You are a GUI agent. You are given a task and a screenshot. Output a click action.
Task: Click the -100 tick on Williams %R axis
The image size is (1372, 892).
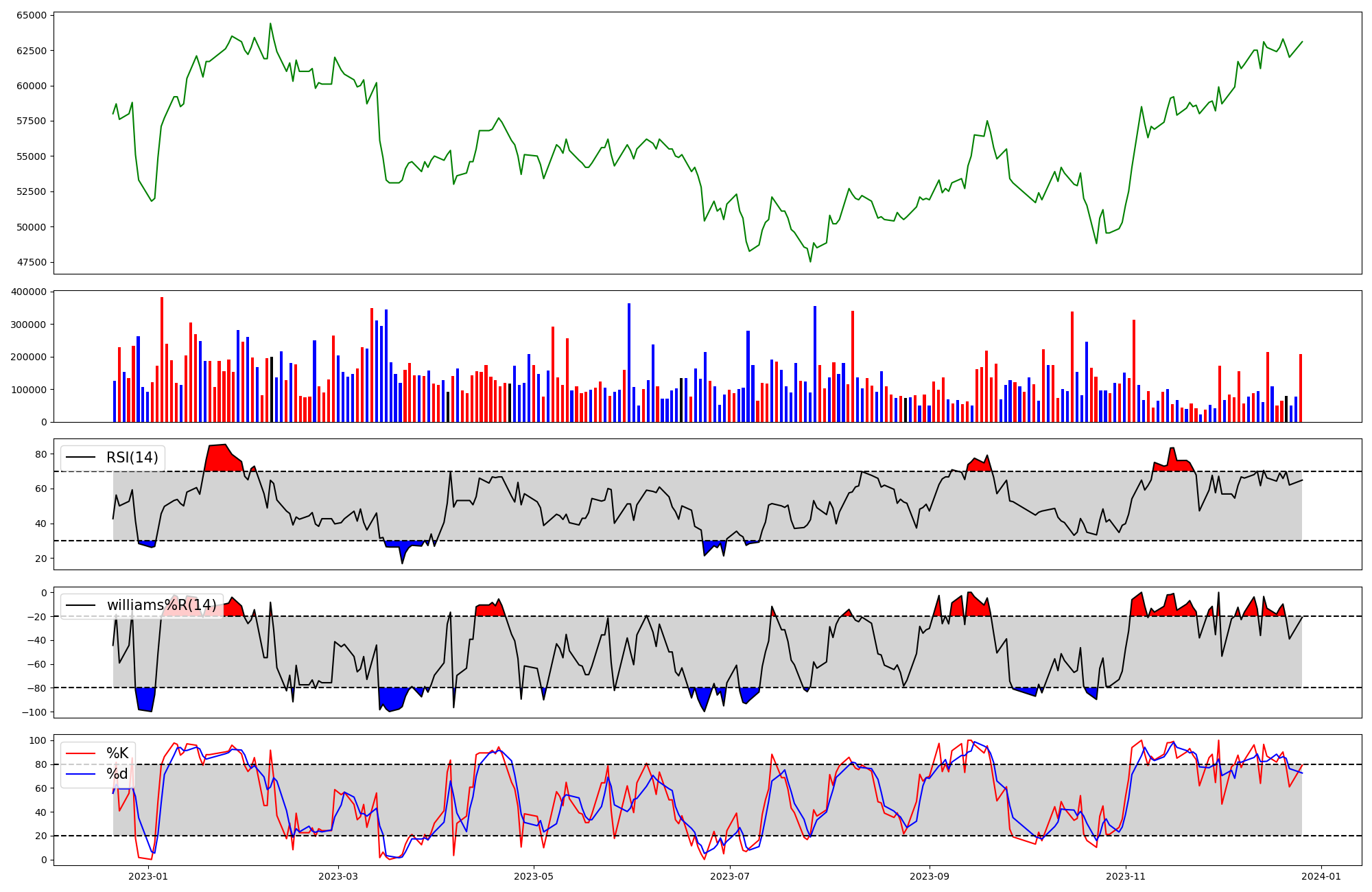pyautogui.click(x=34, y=712)
